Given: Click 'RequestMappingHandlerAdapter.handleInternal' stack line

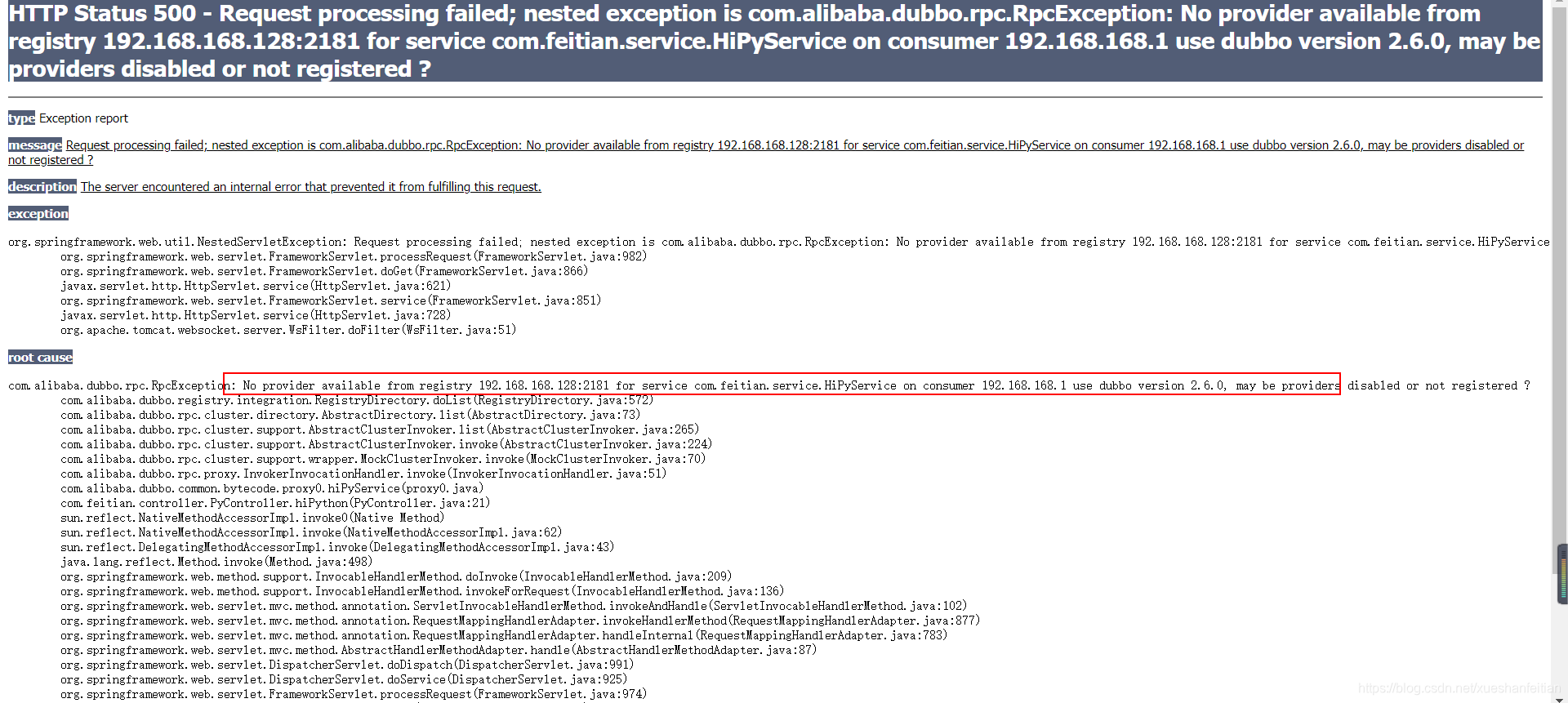Looking at the screenshot, I should (x=504, y=635).
